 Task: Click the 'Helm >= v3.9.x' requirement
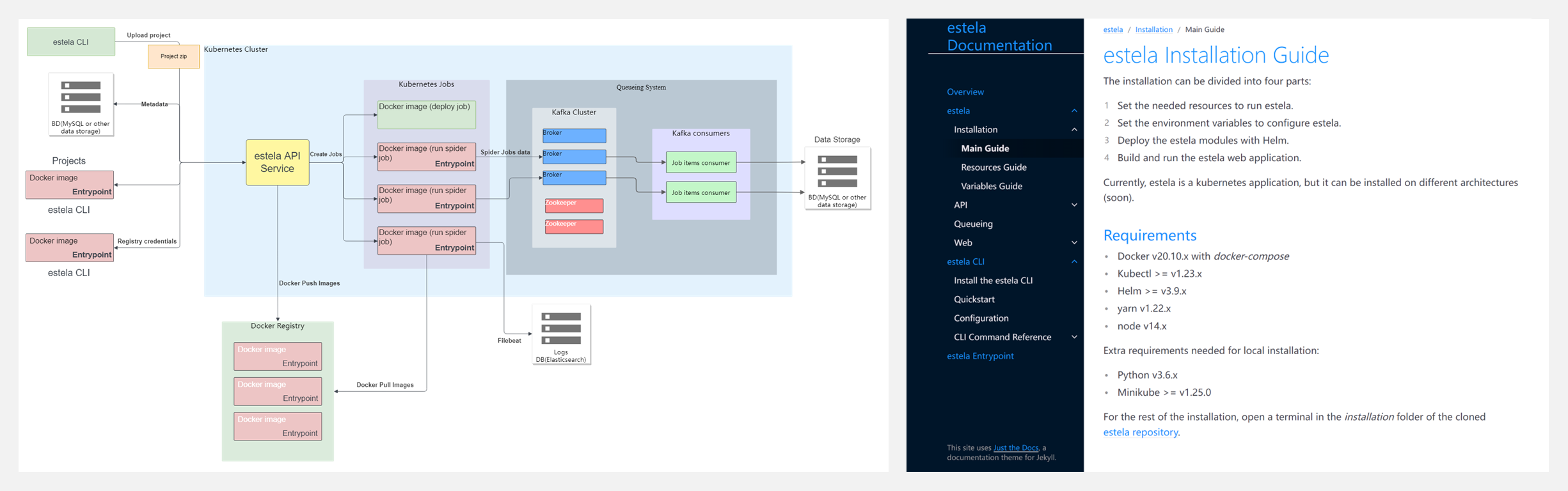tap(1152, 291)
